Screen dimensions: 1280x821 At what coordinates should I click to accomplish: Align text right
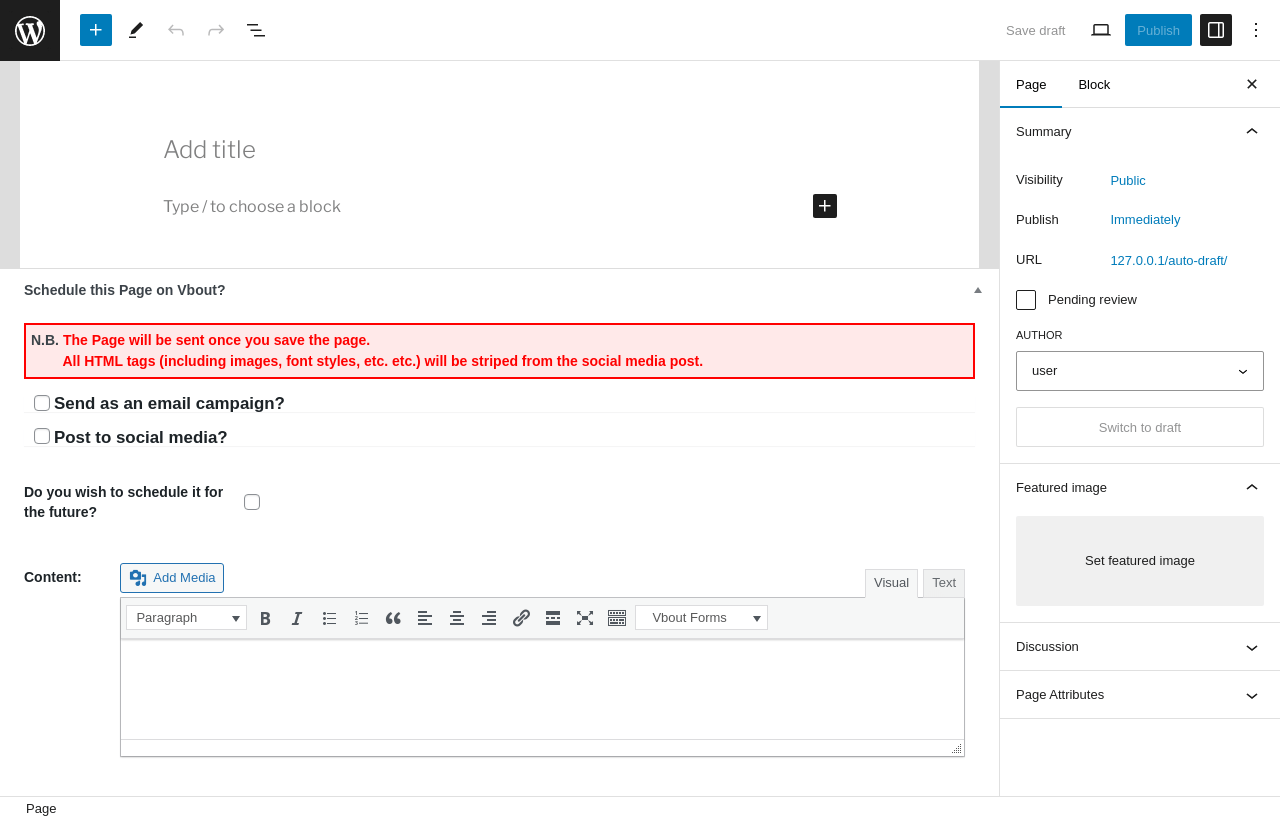click(489, 618)
